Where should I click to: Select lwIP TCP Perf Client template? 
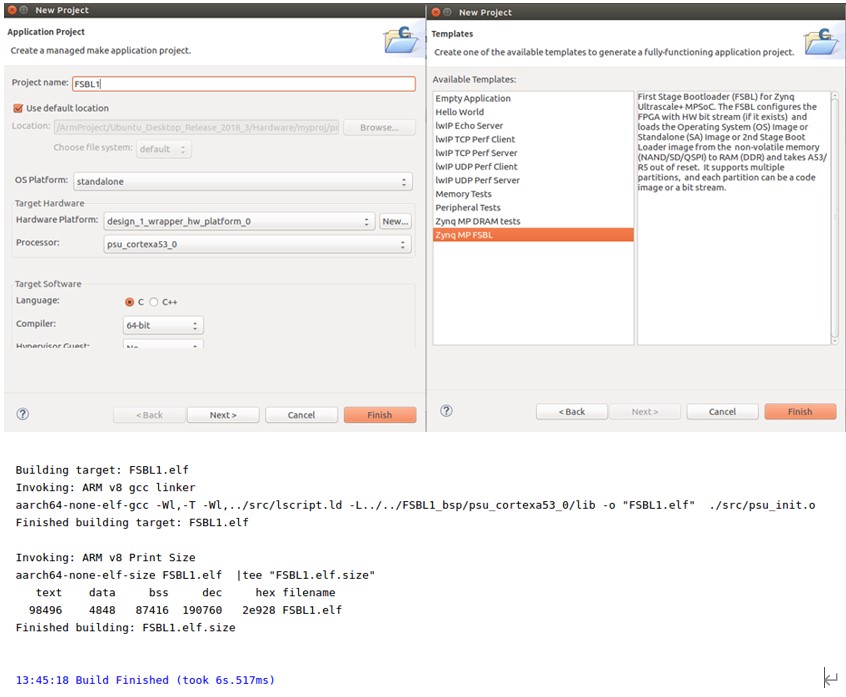(x=533, y=139)
